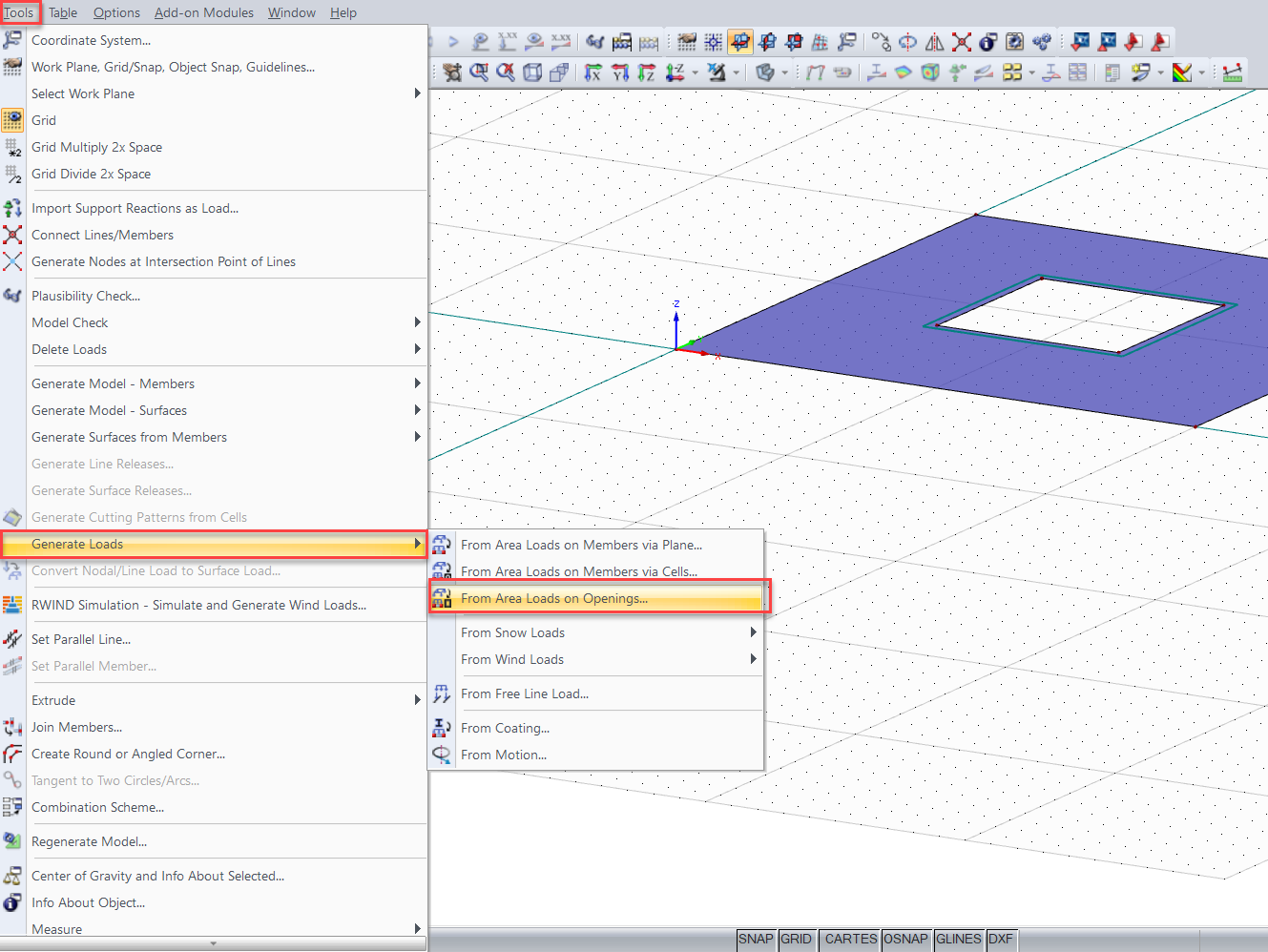Toggle GLINES in the status bar
This screenshot has height=952, width=1268.
coord(959,940)
